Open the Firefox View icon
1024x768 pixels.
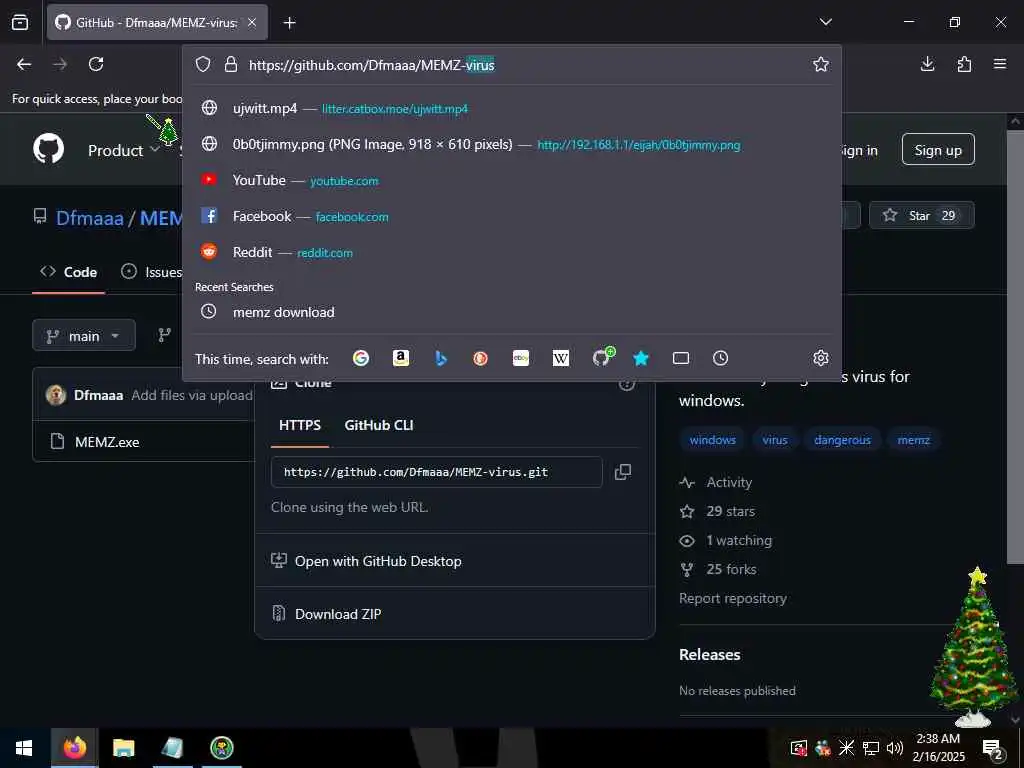pyautogui.click(x=20, y=22)
